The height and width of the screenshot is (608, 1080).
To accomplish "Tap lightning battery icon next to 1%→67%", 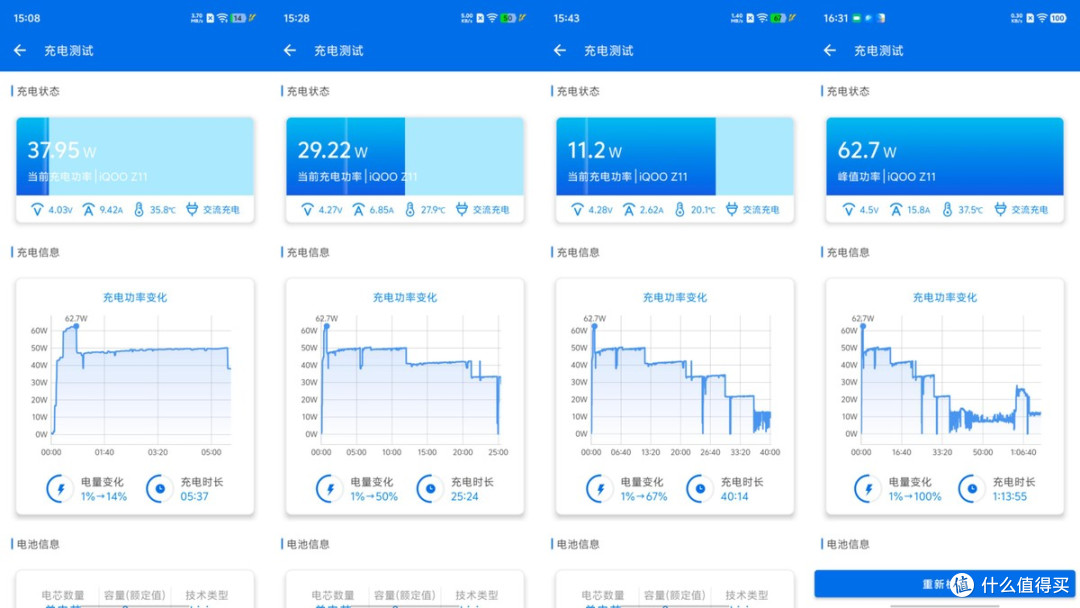I will click(600, 489).
